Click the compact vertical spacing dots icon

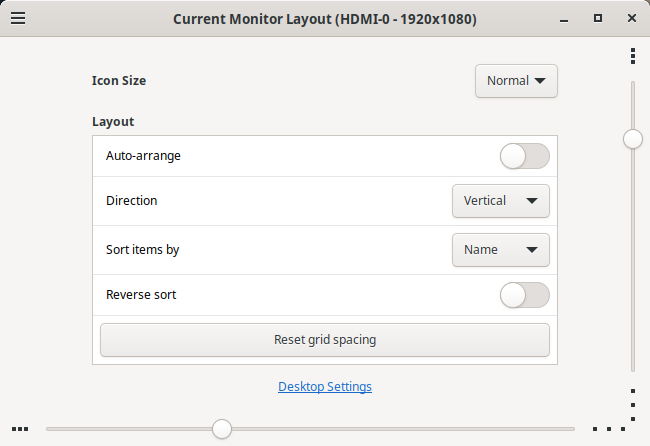point(633,55)
